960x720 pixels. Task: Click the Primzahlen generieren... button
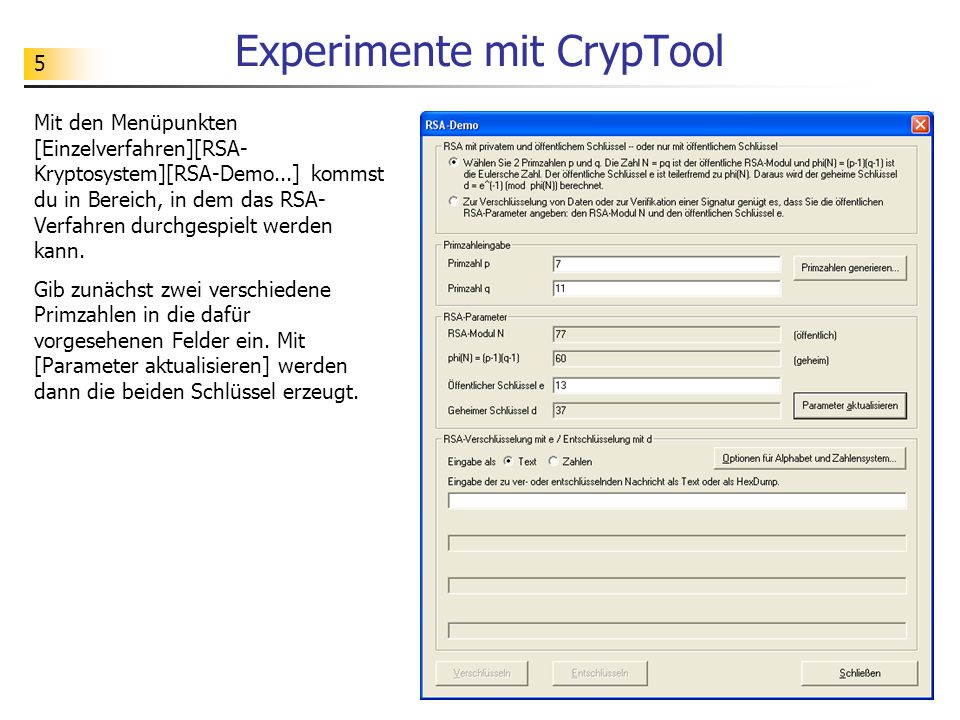(850, 268)
